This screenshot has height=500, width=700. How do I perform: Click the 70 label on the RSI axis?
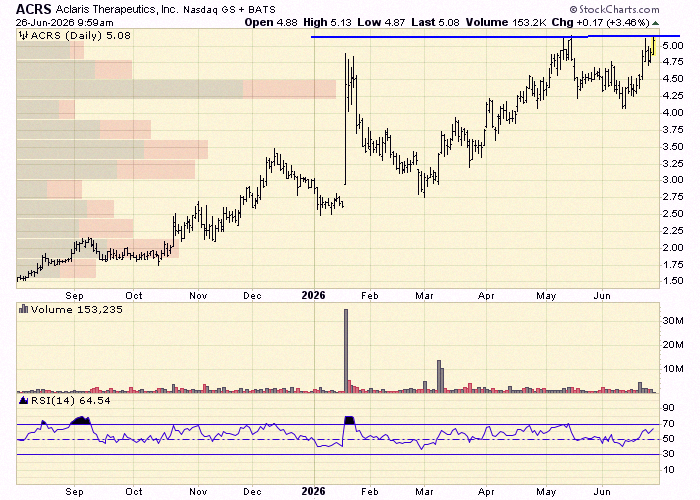669,423
